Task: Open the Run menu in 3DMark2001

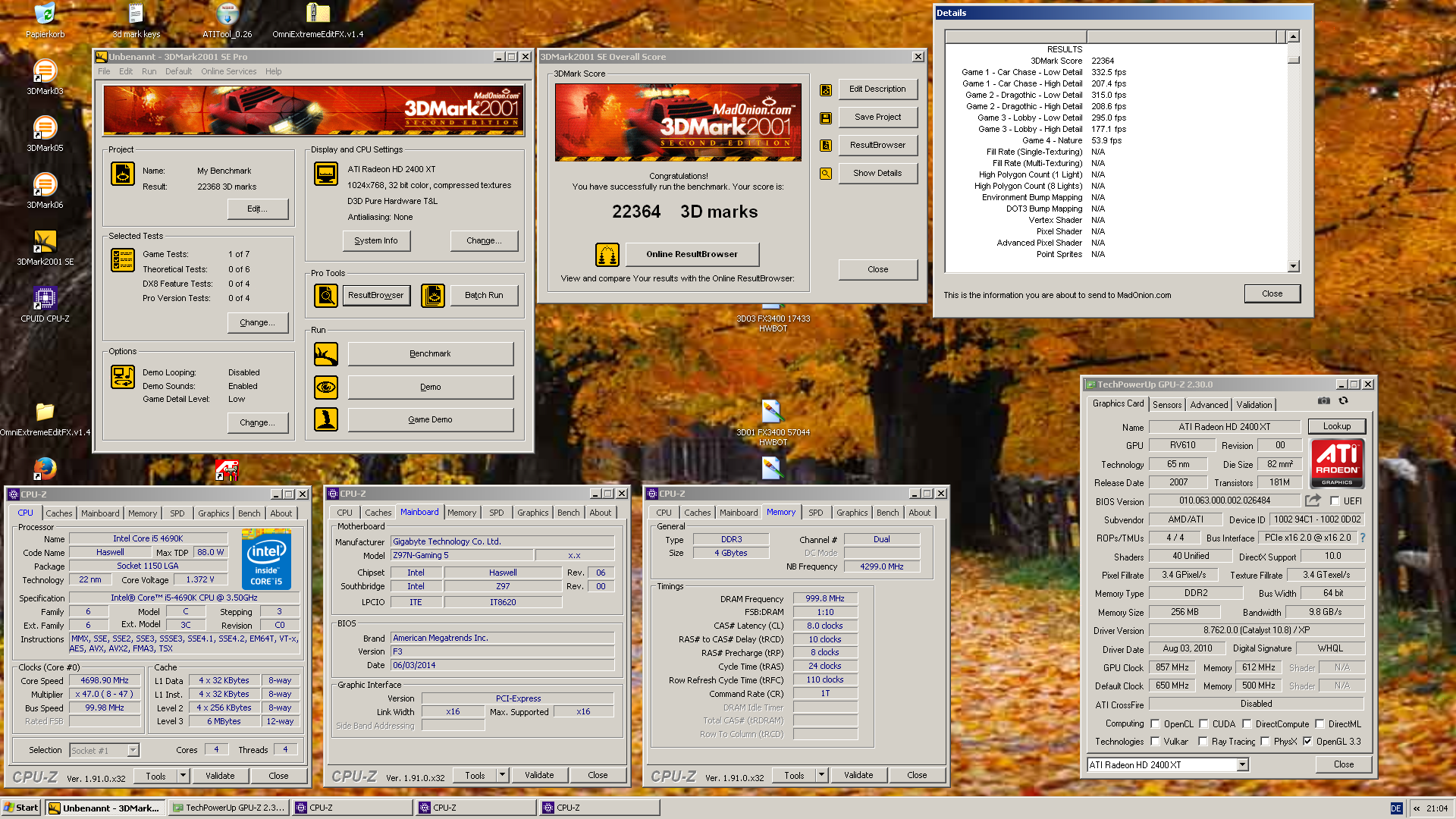Action: point(149,71)
